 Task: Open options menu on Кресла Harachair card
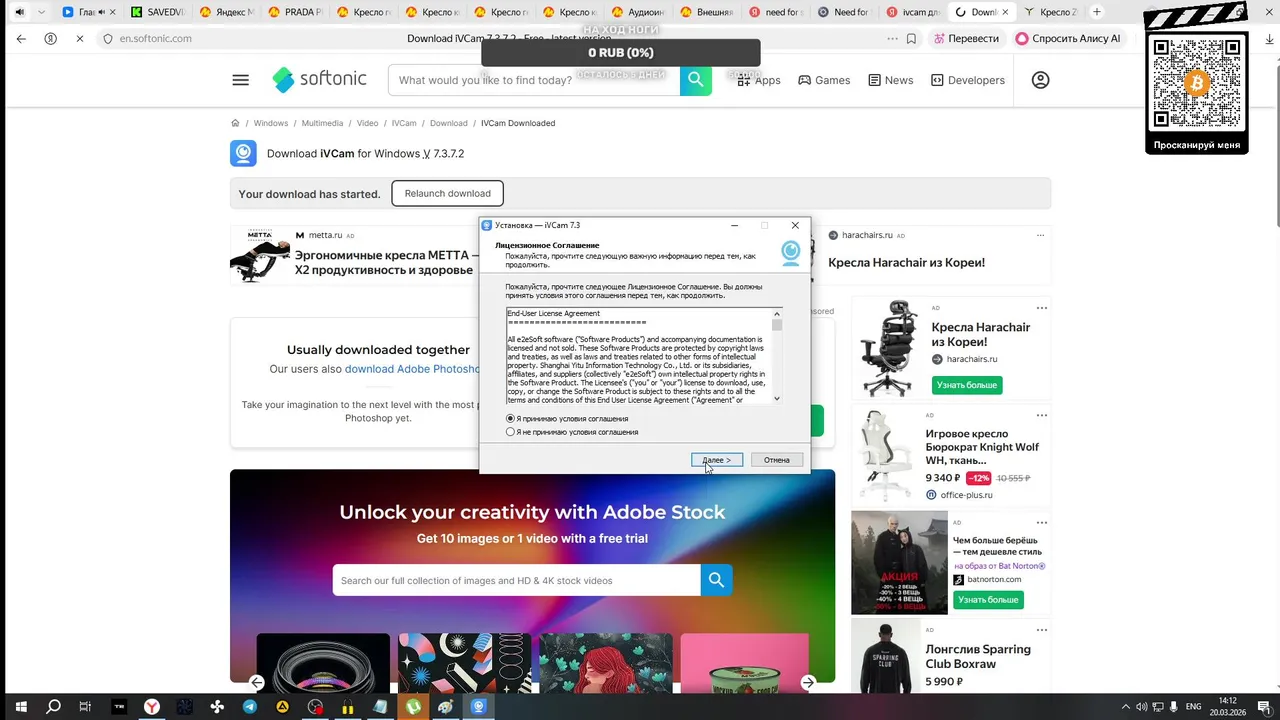1042,308
